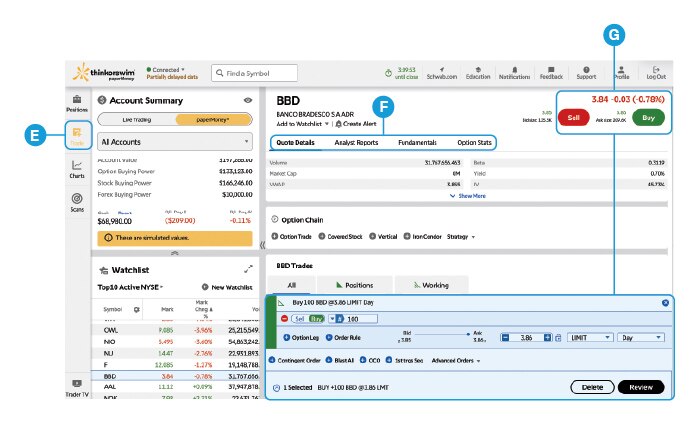This screenshot has width=700, height=428.
Task: Collapse the Option Chain section
Action: pos(275,220)
